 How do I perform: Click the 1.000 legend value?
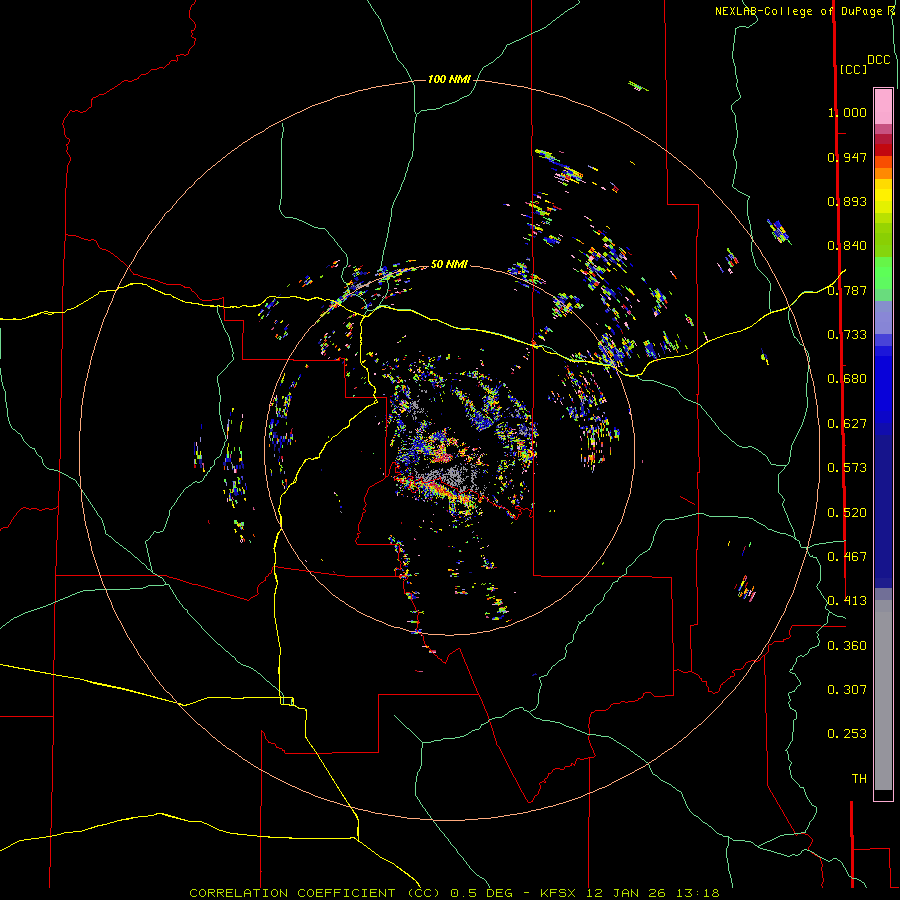[847, 112]
